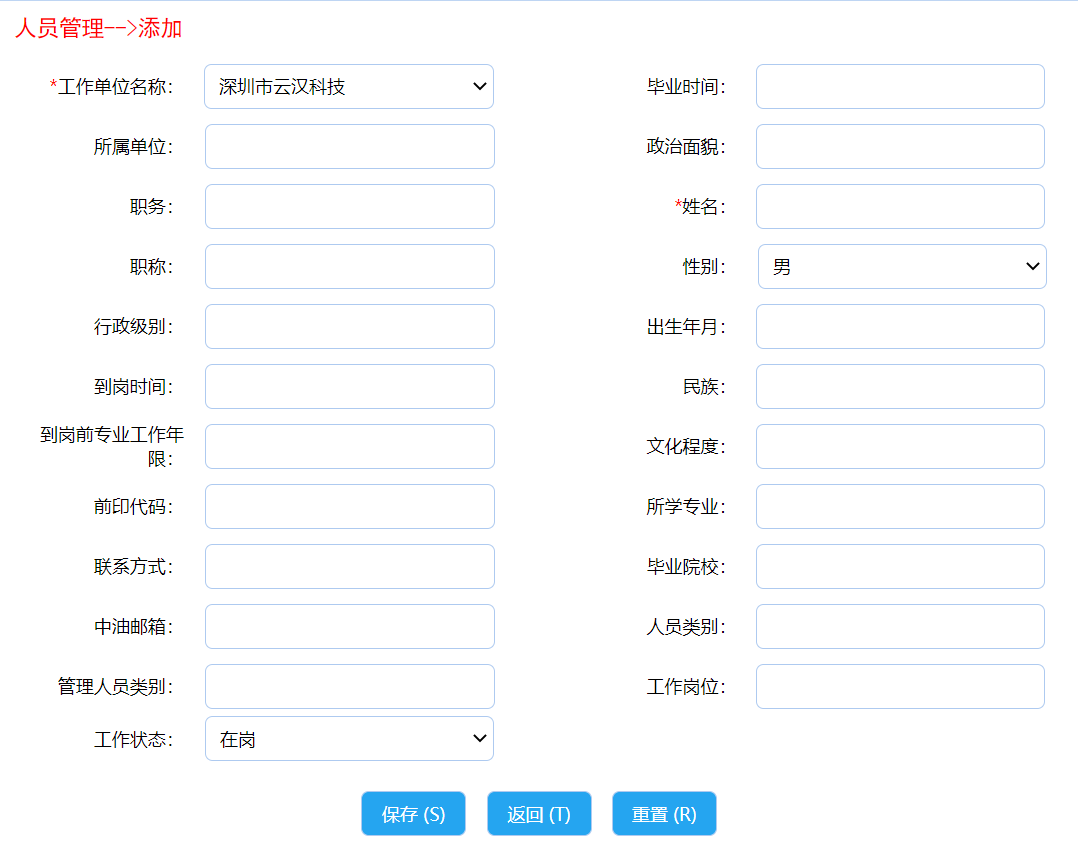This screenshot has width=1078, height=856.
Task: Focus the 出生年月 input field
Action: pos(899,327)
